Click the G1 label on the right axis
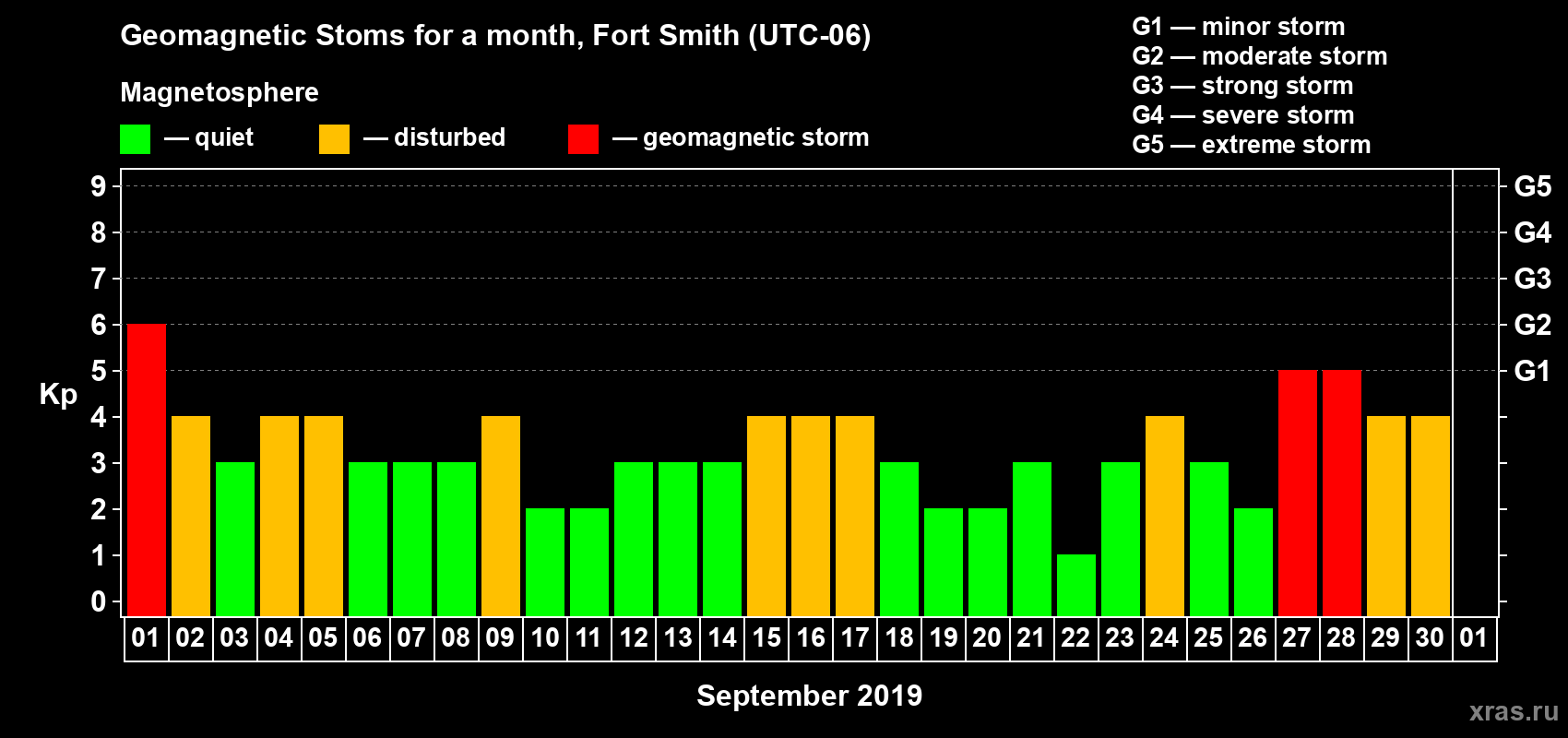 (1533, 371)
